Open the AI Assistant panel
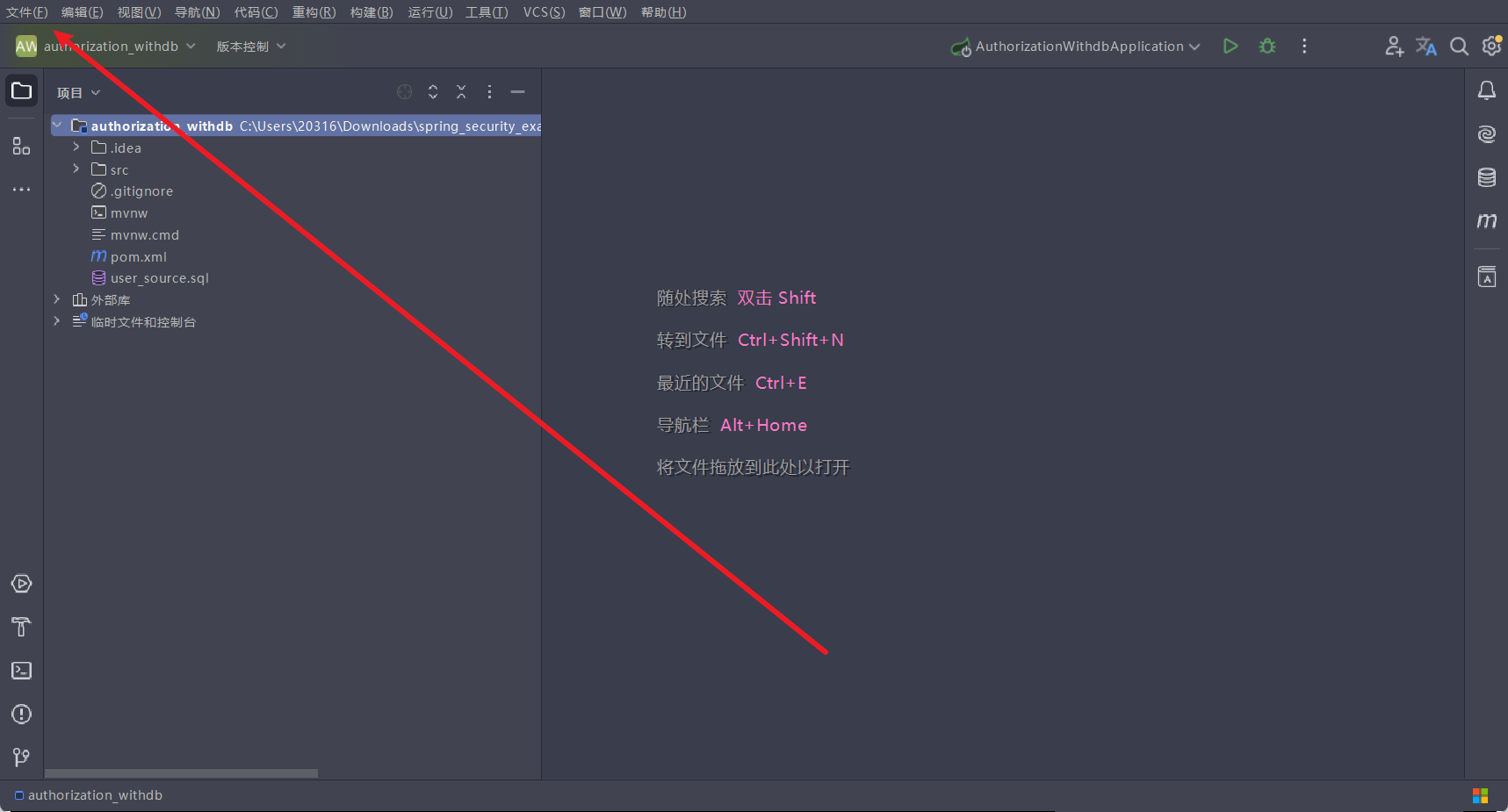The width and height of the screenshot is (1508, 812). coord(1486,133)
